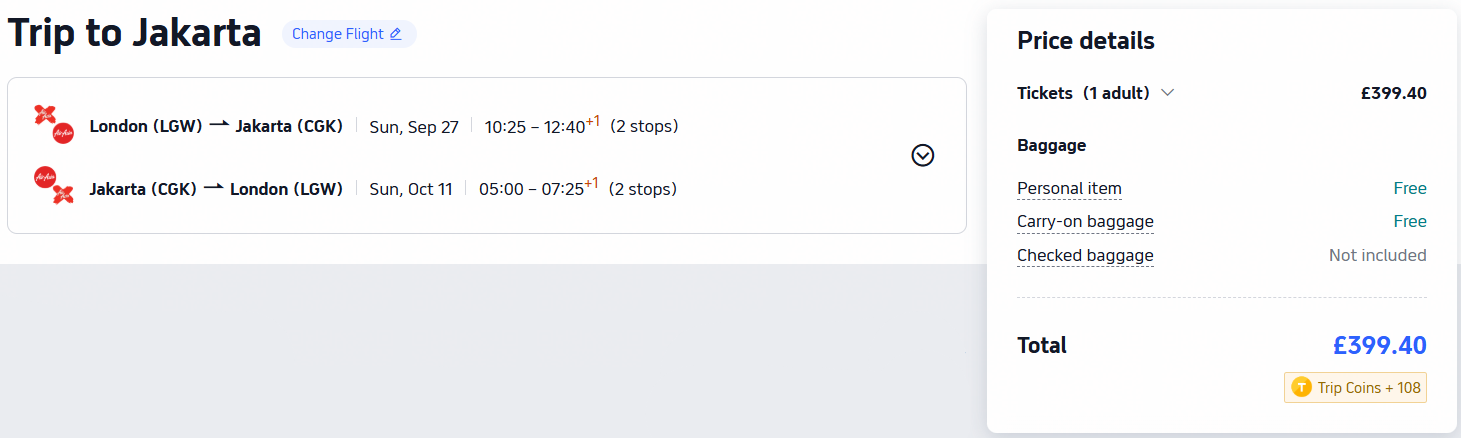The image size is (1461, 438).
Task: Click the return flight arrow icon
Action: [x=214, y=187]
